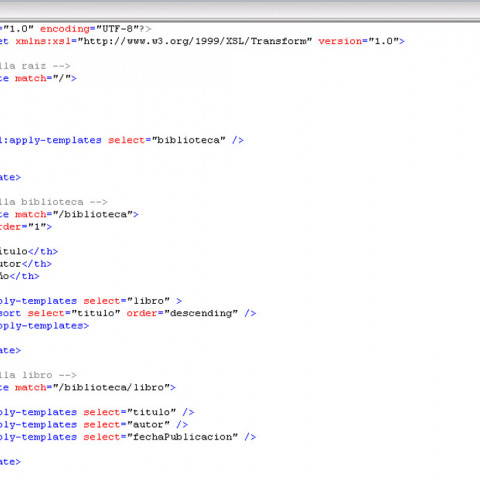The image size is (480, 480).
Task: Click the match="/biblioteca/libro" attribute
Action: click(92, 388)
